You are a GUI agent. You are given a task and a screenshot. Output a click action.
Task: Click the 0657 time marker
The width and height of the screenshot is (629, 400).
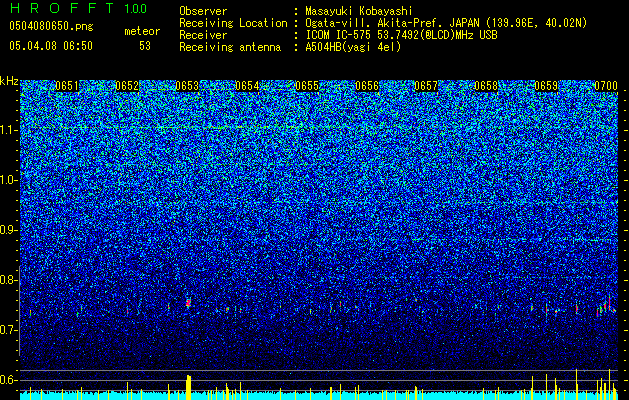pos(426,86)
